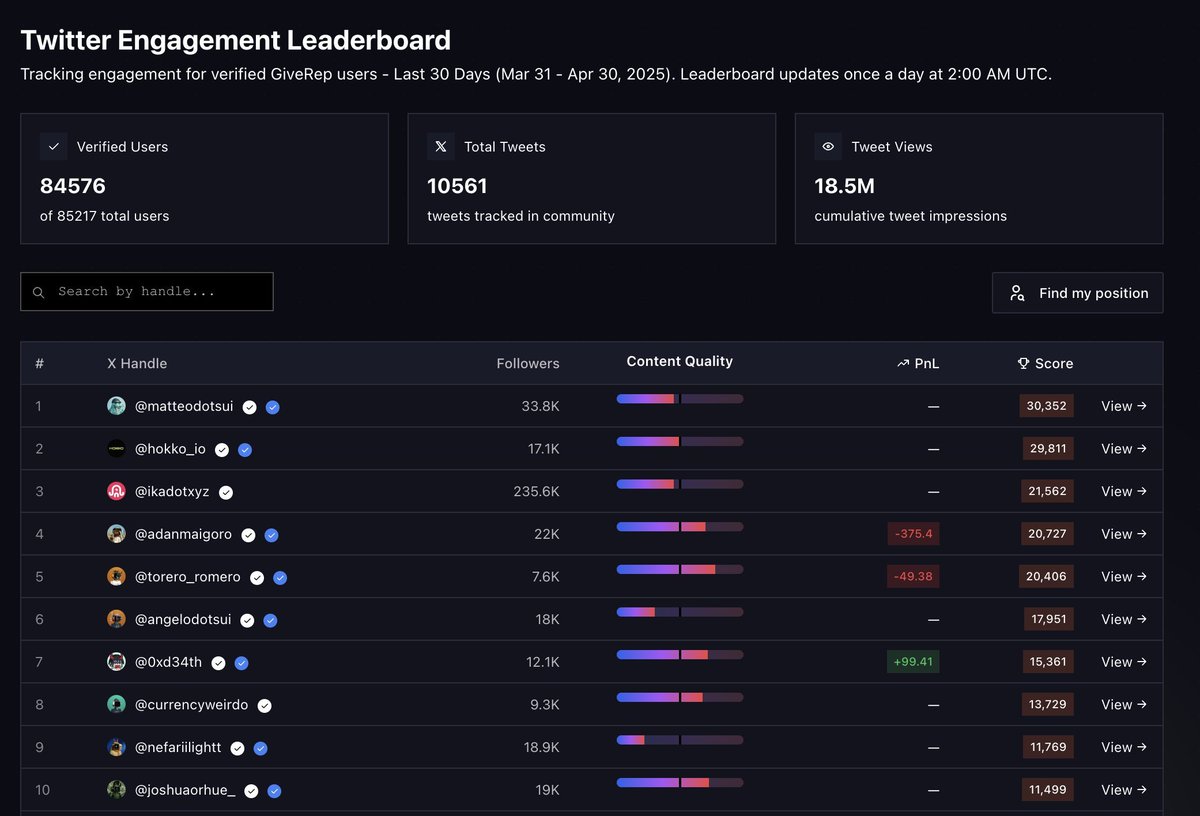Click the Verified Users checkmark icon
This screenshot has height=816, width=1200.
click(x=54, y=146)
